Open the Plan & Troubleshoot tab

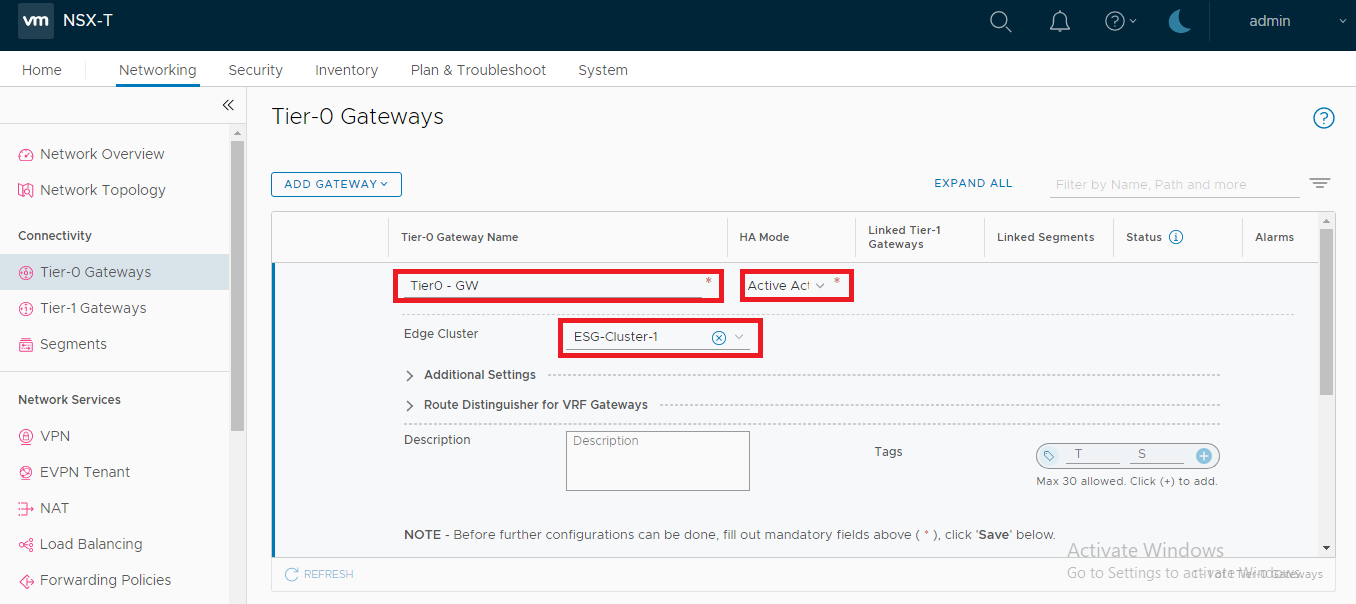tap(478, 70)
